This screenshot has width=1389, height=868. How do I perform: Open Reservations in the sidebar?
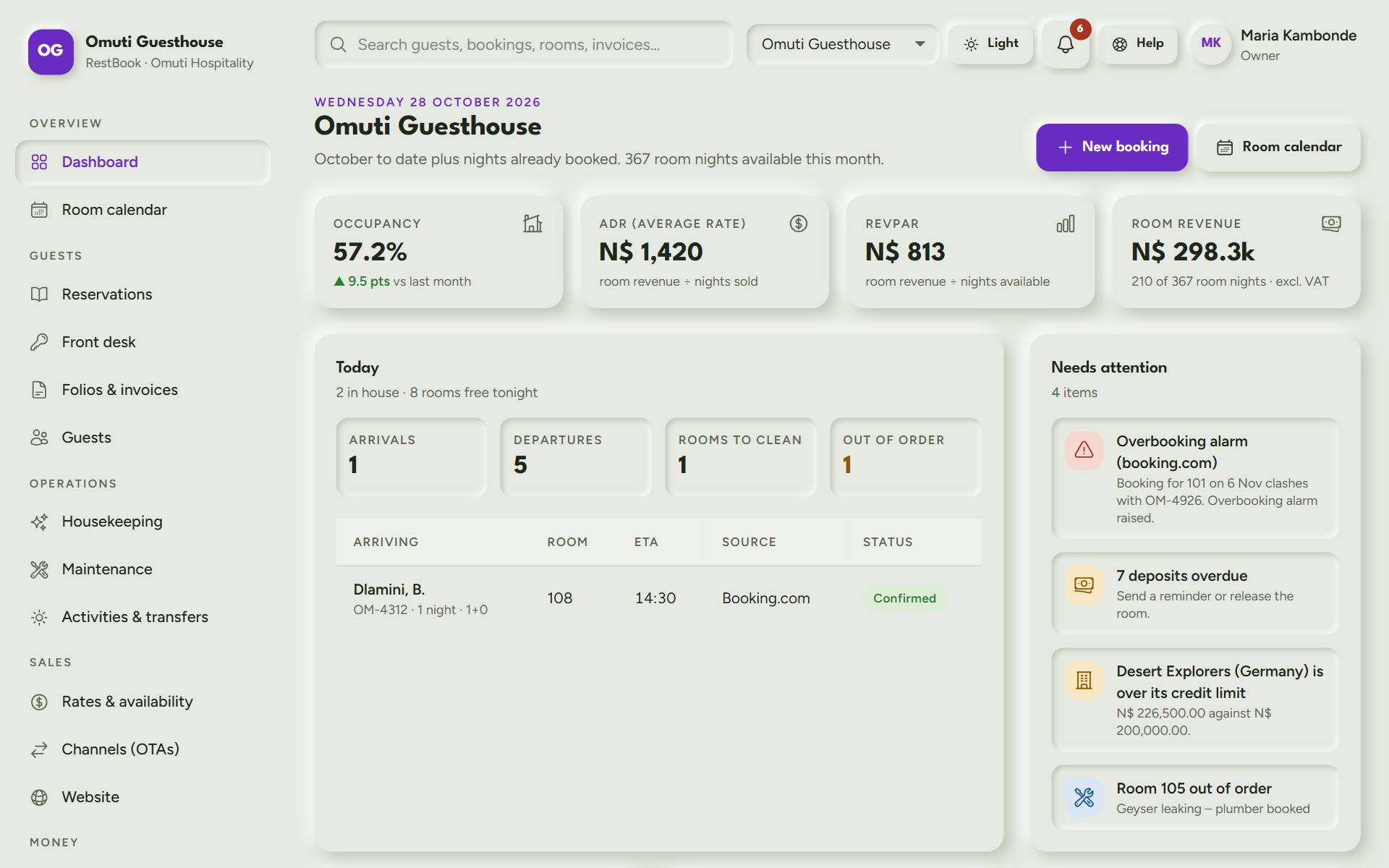click(143, 294)
